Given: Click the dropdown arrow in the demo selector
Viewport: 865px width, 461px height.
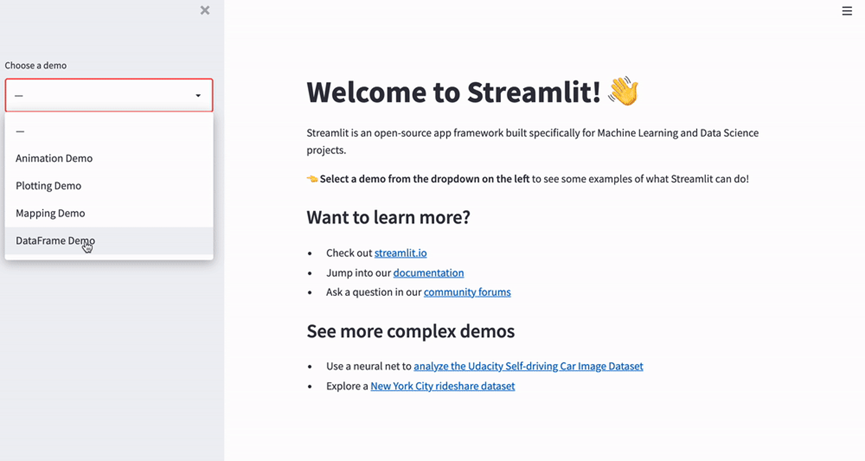Looking at the screenshot, I should pyautogui.click(x=198, y=96).
